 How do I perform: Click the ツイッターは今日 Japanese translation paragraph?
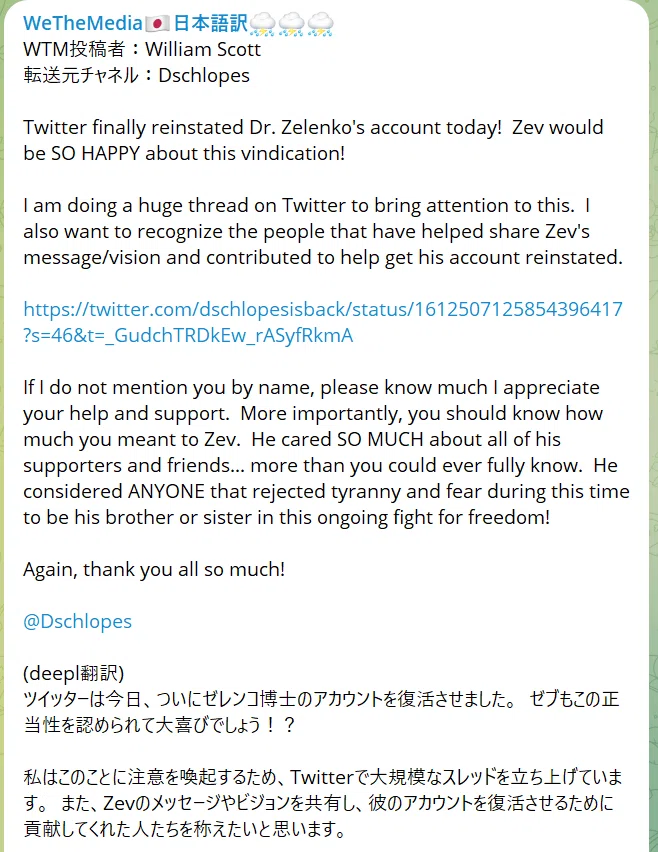pyautogui.click(x=321, y=712)
